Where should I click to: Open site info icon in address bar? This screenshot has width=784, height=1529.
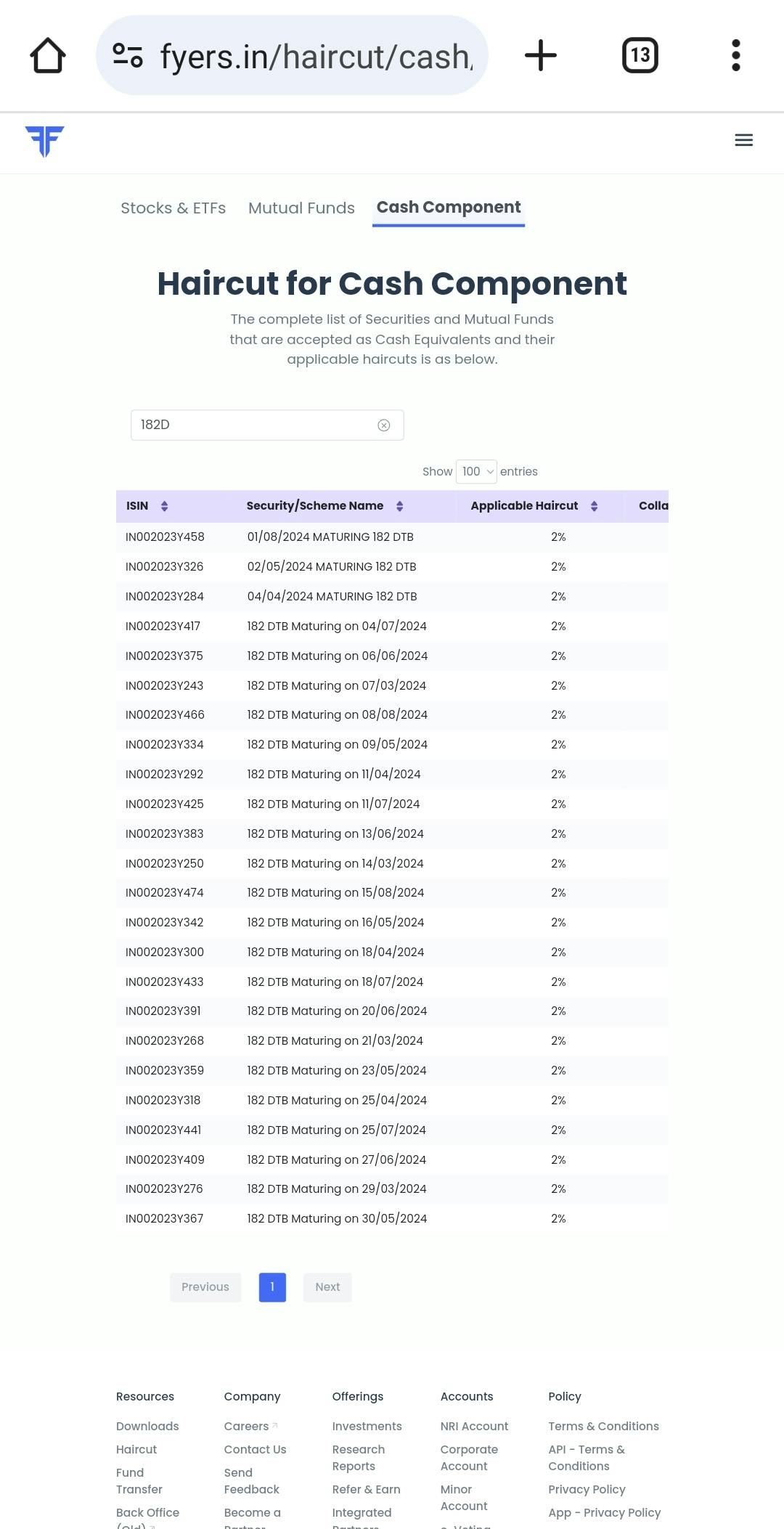pyautogui.click(x=128, y=56)
